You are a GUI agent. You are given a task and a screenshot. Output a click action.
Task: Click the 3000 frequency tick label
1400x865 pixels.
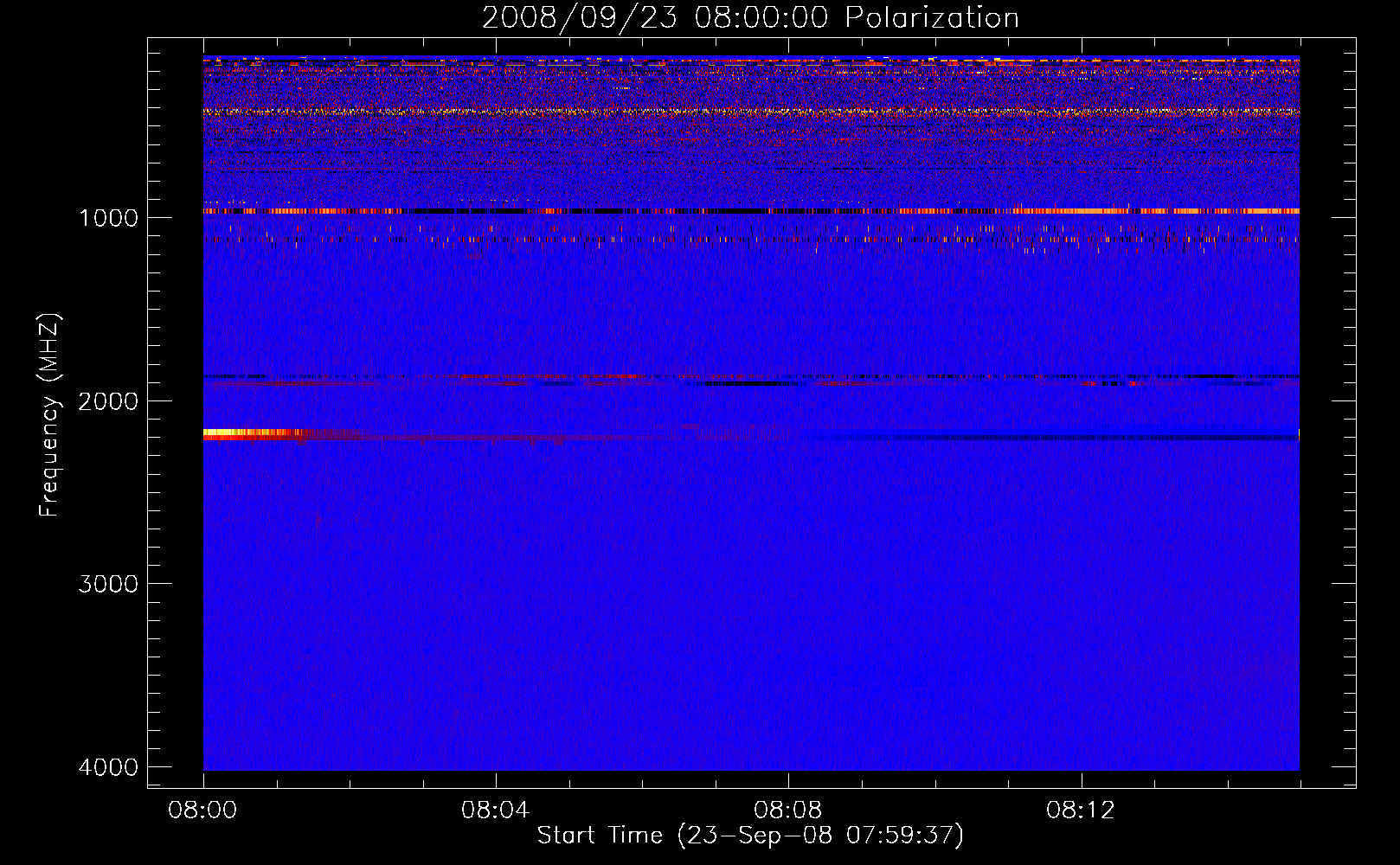coord(108,584)
